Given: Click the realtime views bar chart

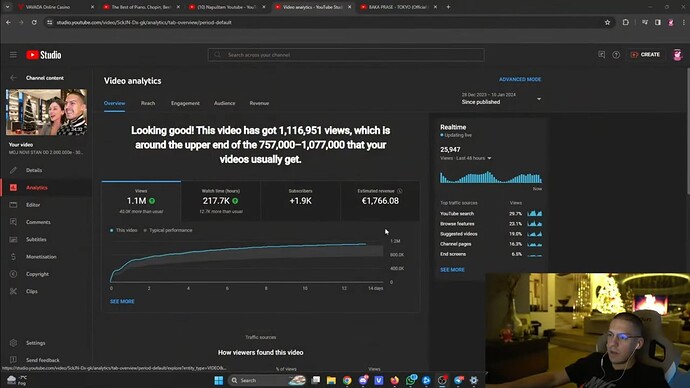Looking at the screenshot, I should 491,177.
